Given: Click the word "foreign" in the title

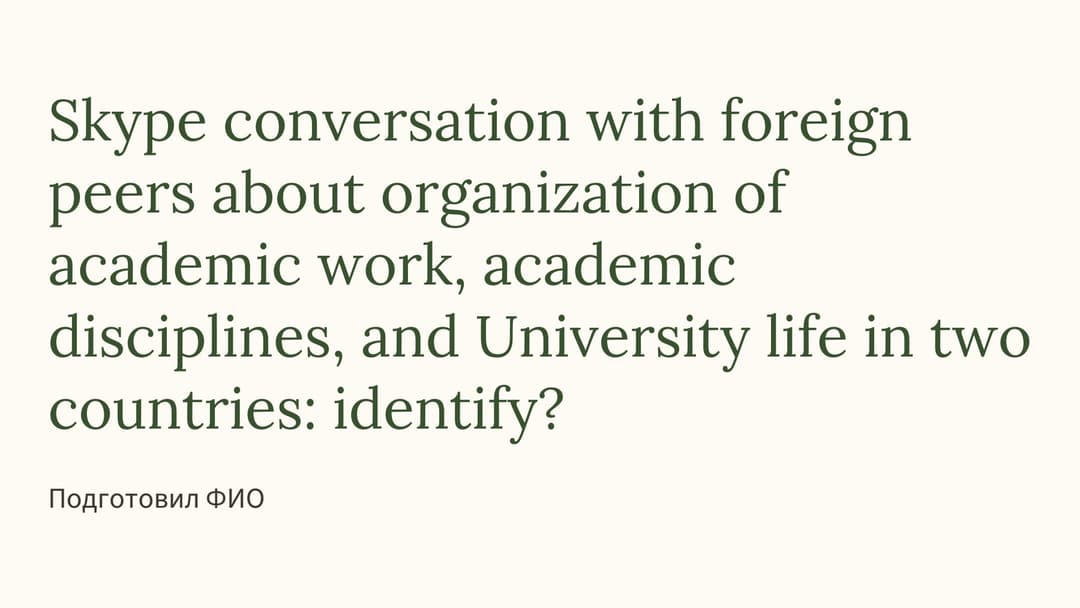Looking at the screenshot, I should tap(816, 126).
